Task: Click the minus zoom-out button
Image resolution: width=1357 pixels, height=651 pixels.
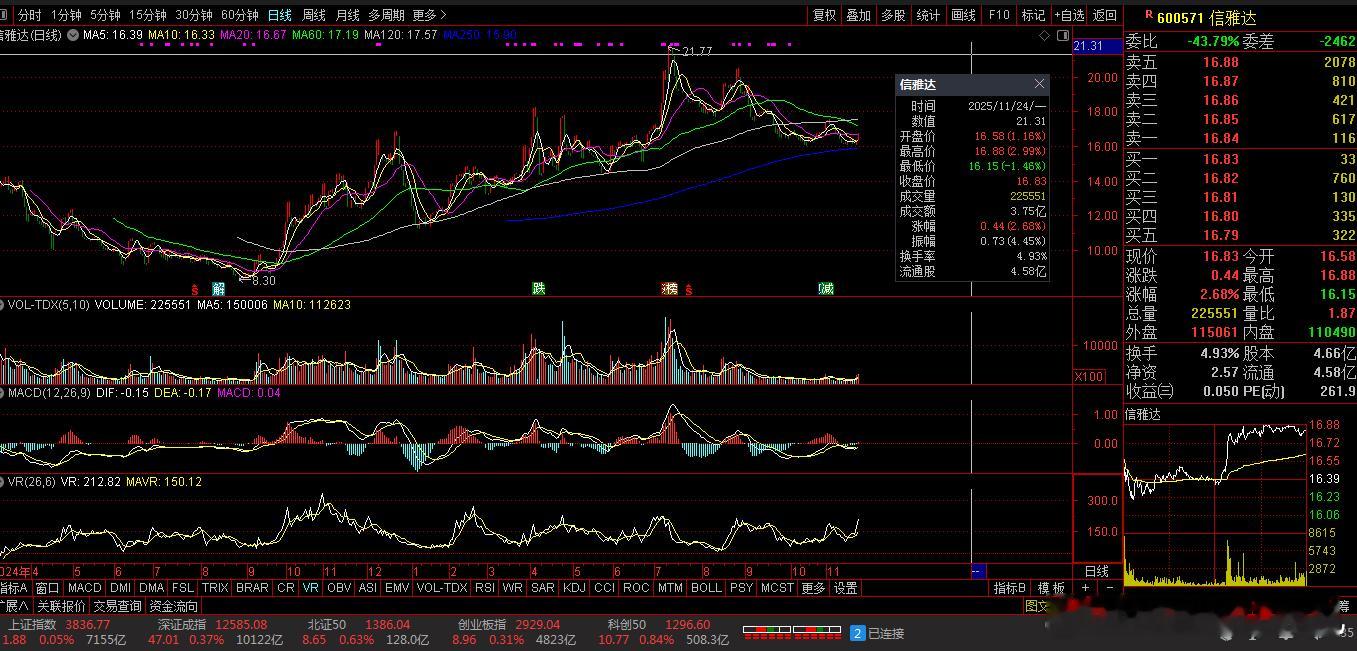Action: (x=1109, y=588)
